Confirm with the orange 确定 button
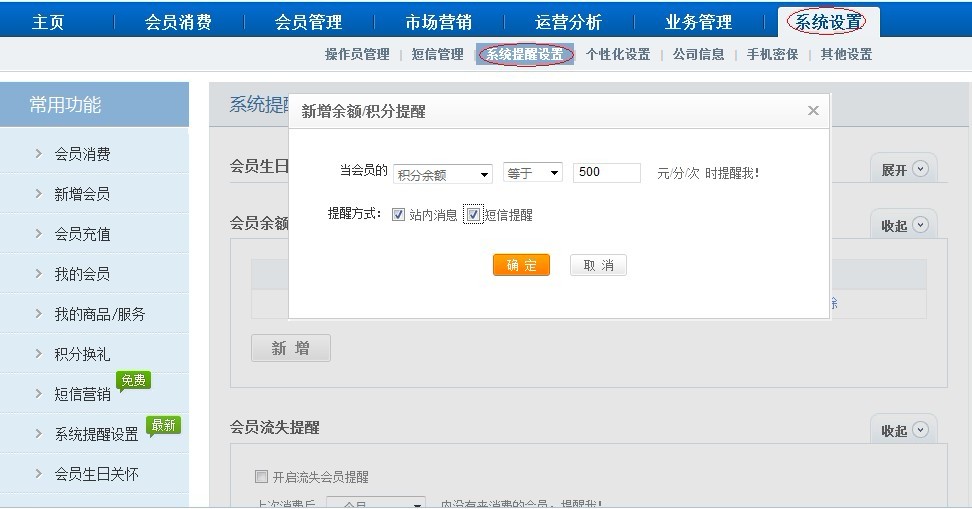 (x=521, y=265)
